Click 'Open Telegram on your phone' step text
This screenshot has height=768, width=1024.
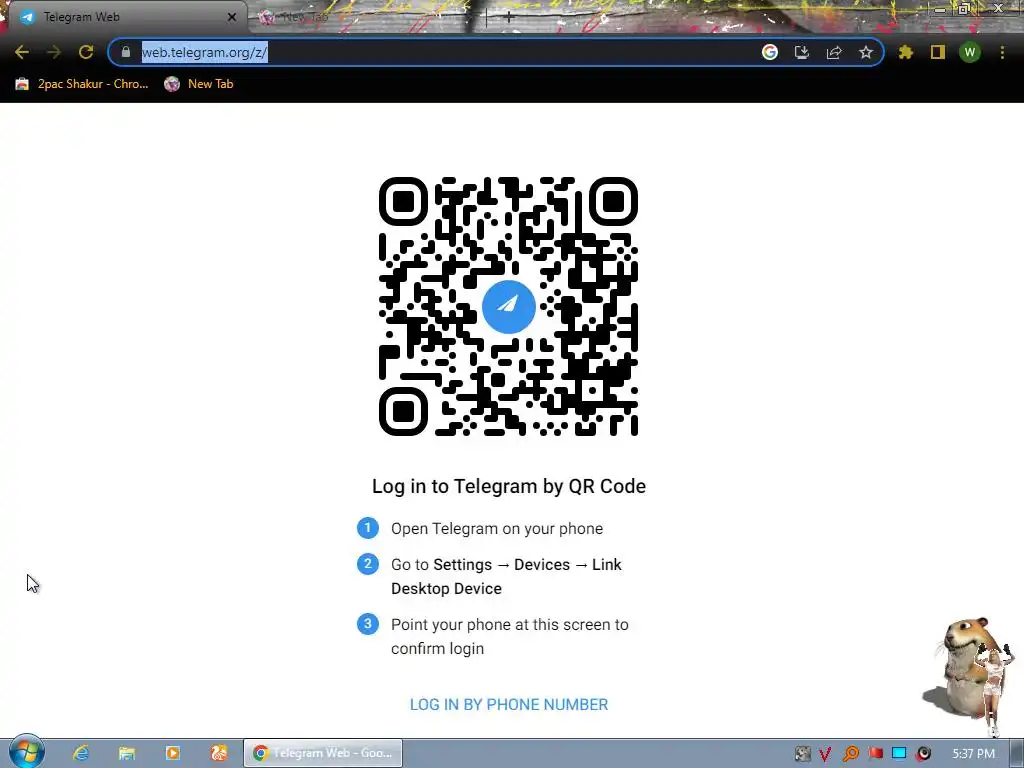pos(497,528)
